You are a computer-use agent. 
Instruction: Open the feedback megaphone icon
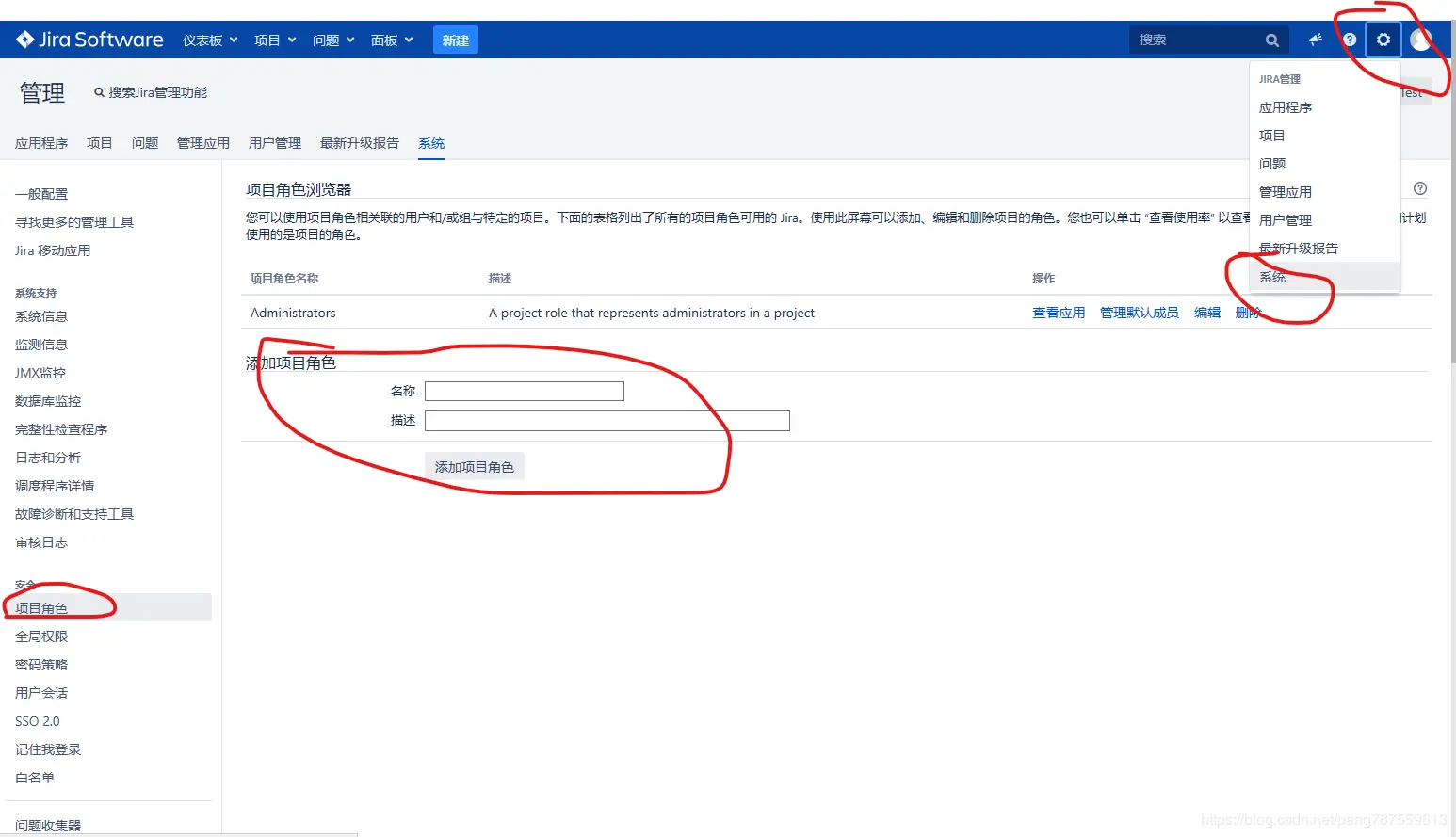(1315, 40)
